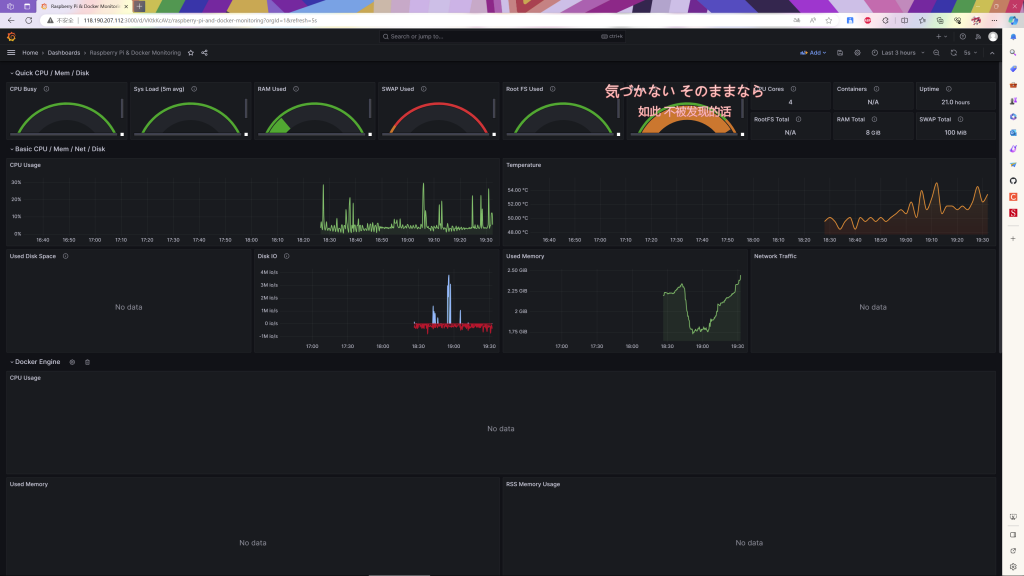Zoom out the dashboard time range
The image size is (1024, 576).
coord(936,53)
